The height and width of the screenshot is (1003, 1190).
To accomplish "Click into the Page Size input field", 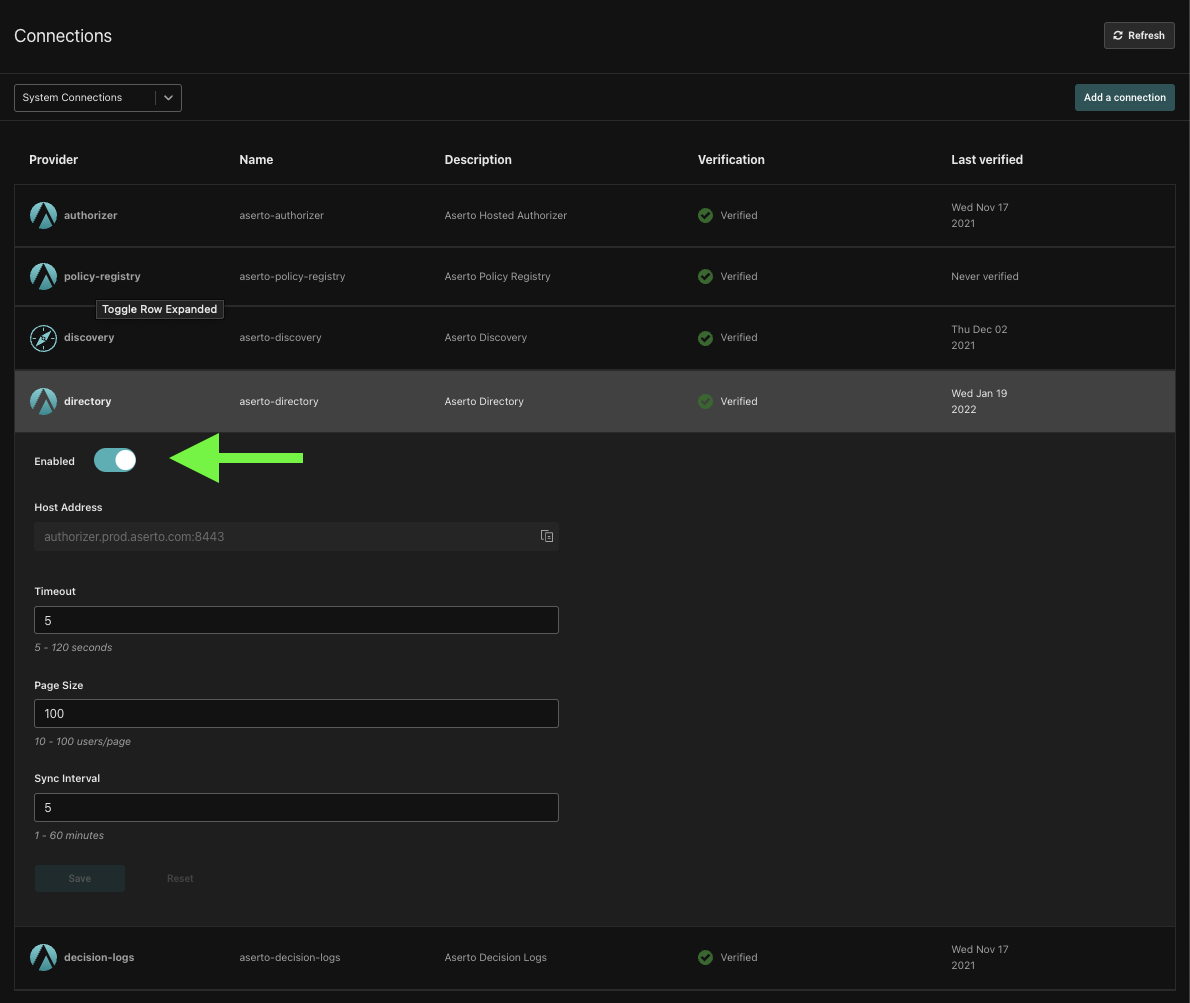I will pyautogui.click(x=296, y=714).
